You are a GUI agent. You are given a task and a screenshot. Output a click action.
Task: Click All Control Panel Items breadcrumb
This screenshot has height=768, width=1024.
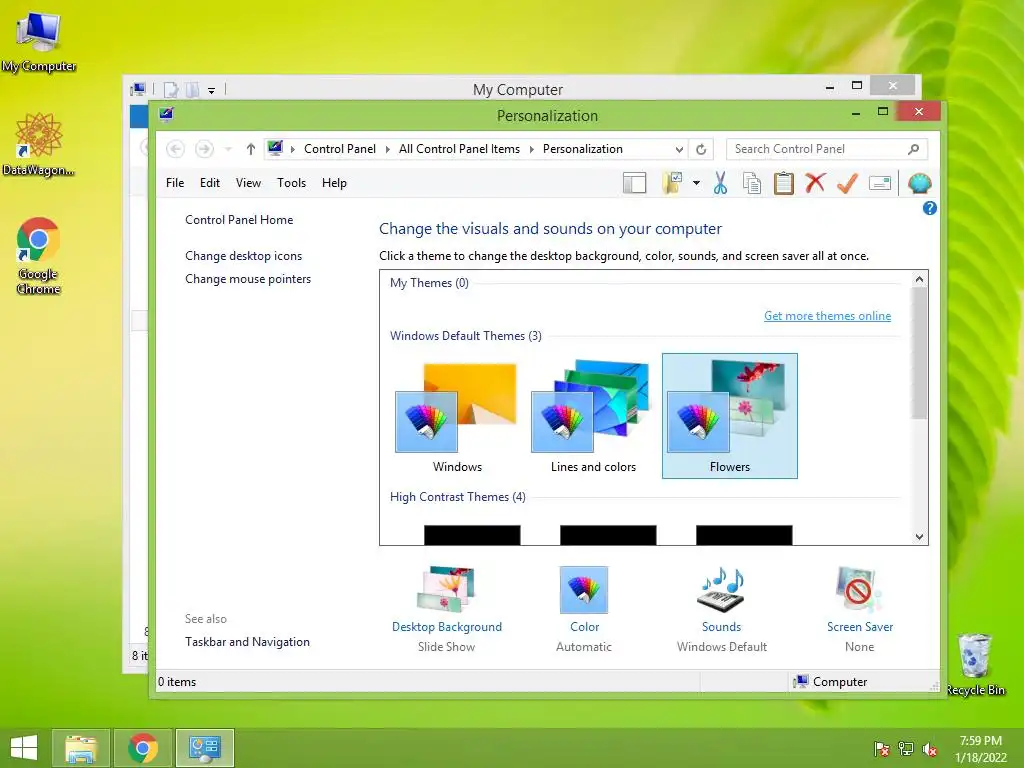coord(459,149)
